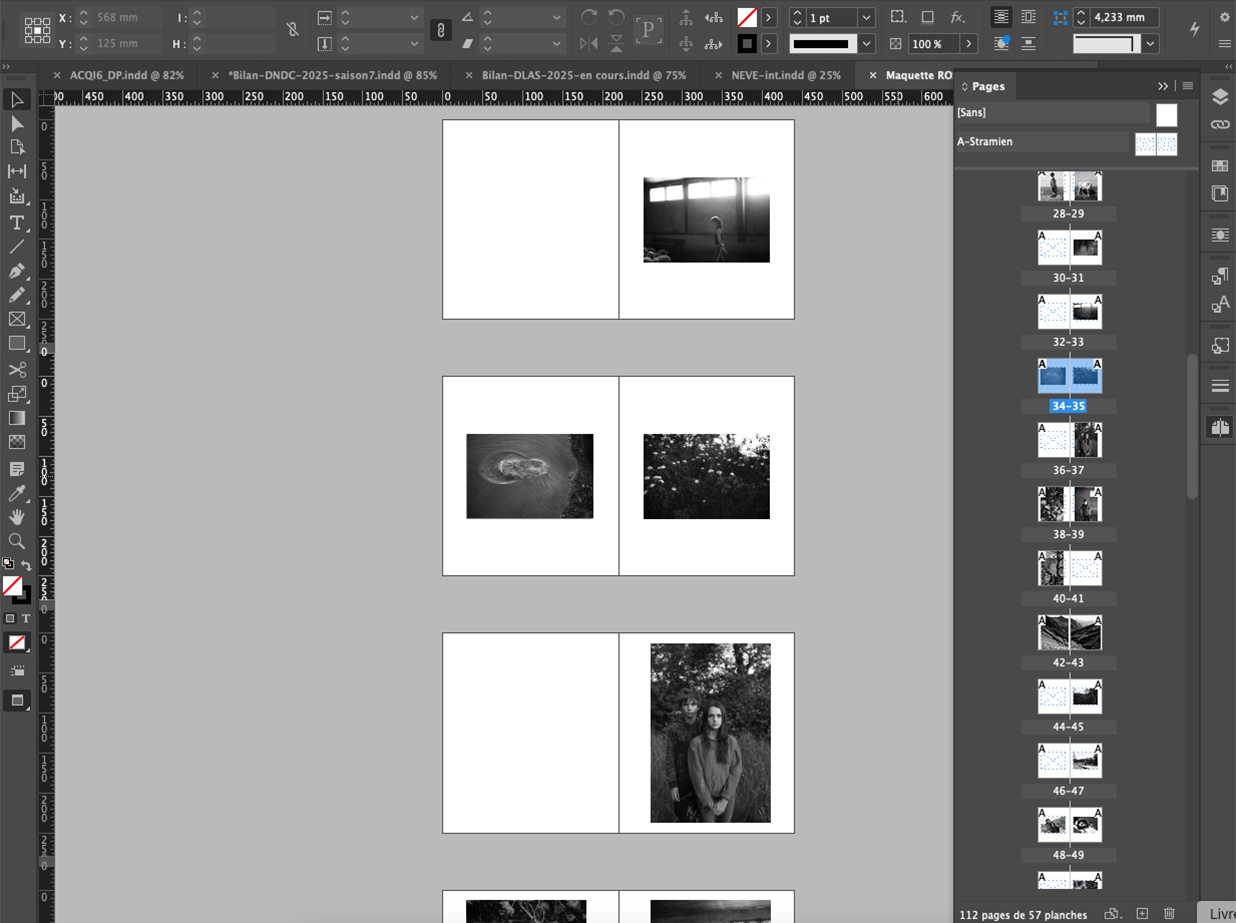Select the Free Transform tool

click(17, 394)
